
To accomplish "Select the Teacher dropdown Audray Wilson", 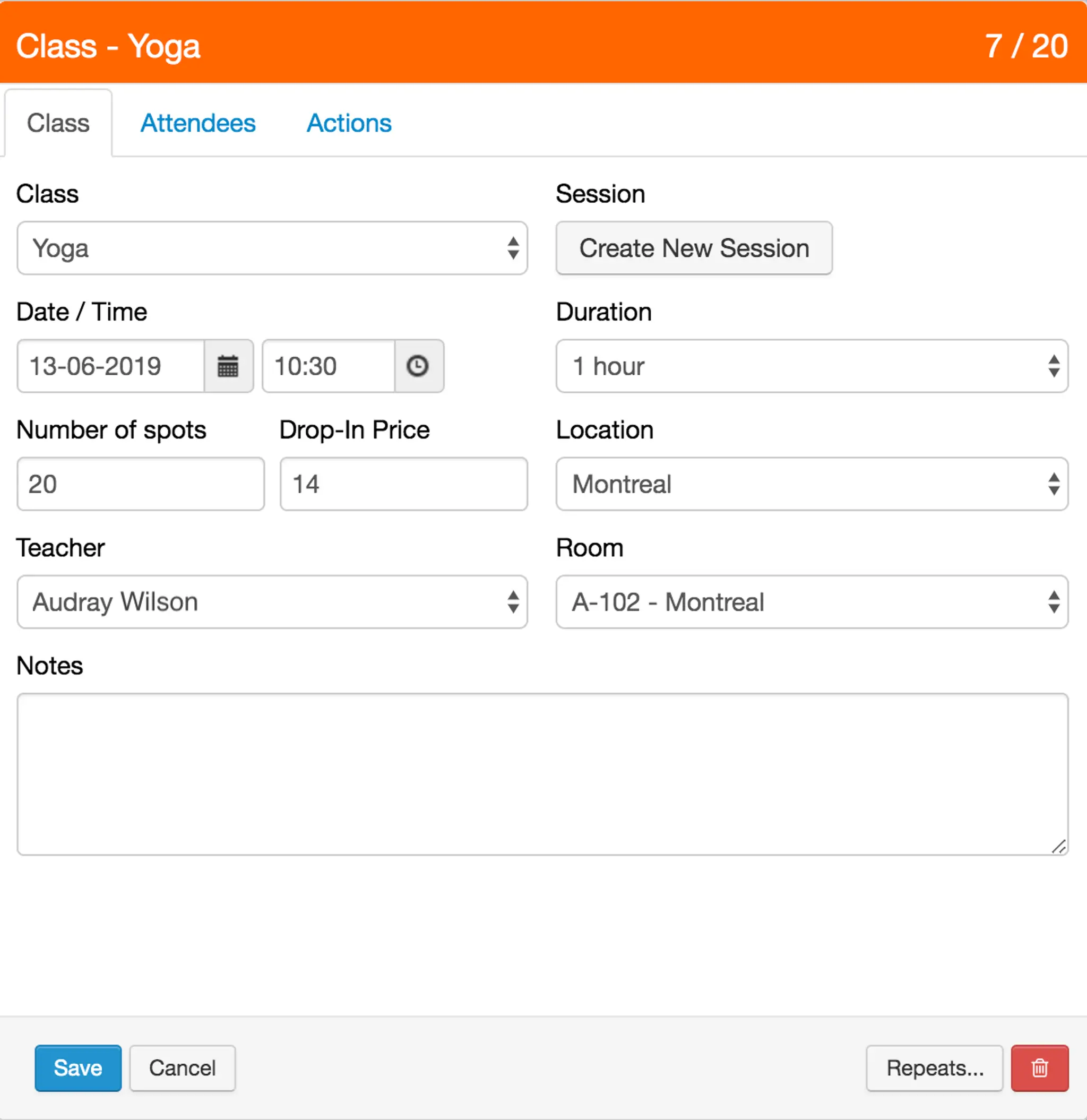I will [x=271, y=602].
